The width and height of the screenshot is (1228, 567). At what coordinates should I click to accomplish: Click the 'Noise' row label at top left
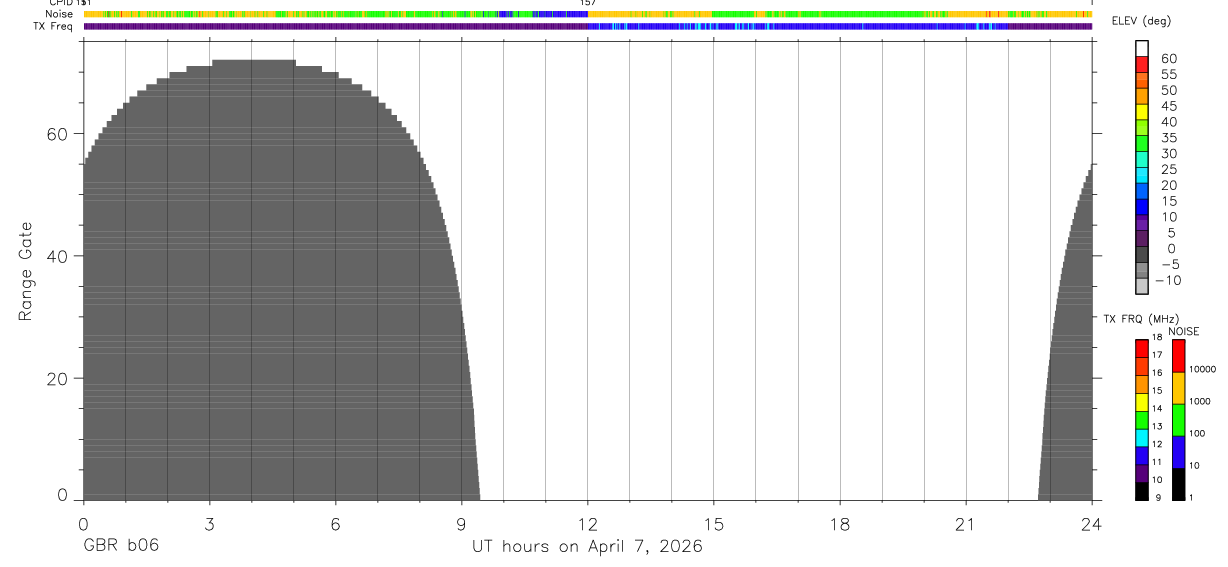click(59, 14)
